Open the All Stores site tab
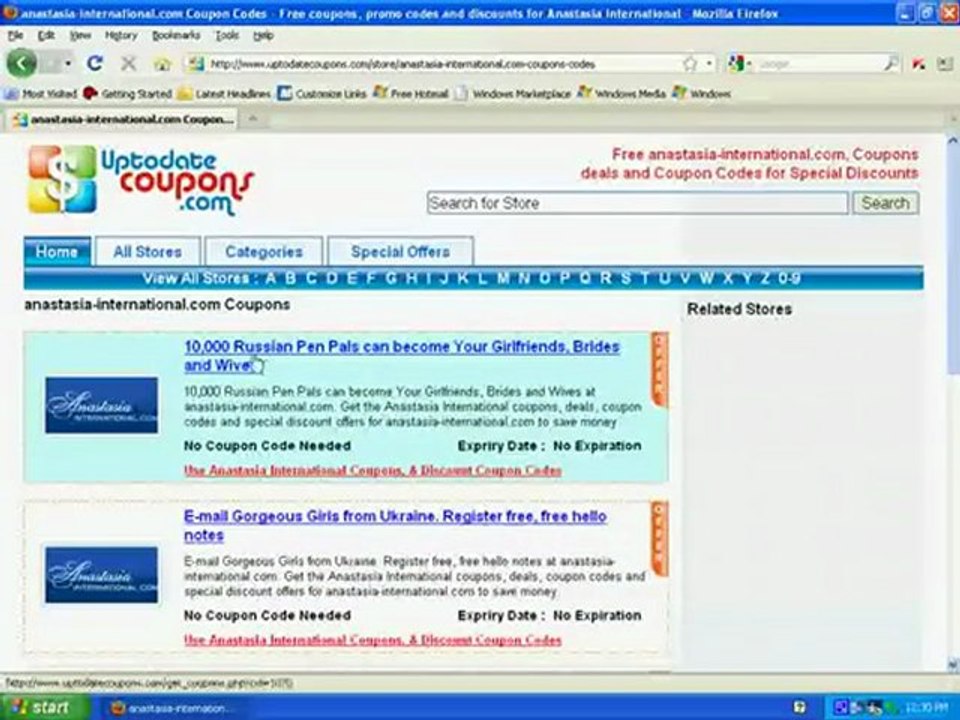 (x=148, y=252)
